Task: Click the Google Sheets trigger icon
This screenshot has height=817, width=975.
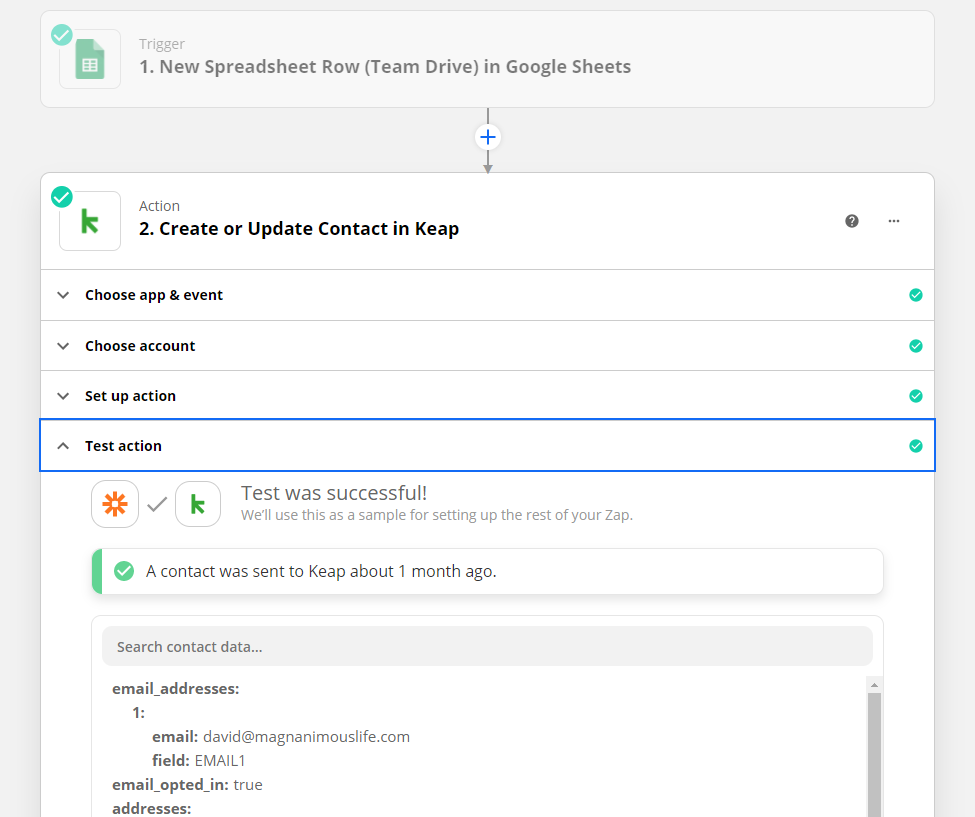Action: tap(90, 60)
